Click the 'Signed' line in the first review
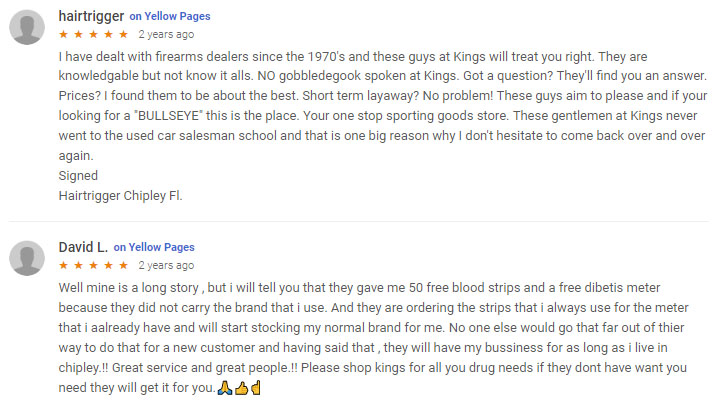719x406 pixels. (78, 176)
